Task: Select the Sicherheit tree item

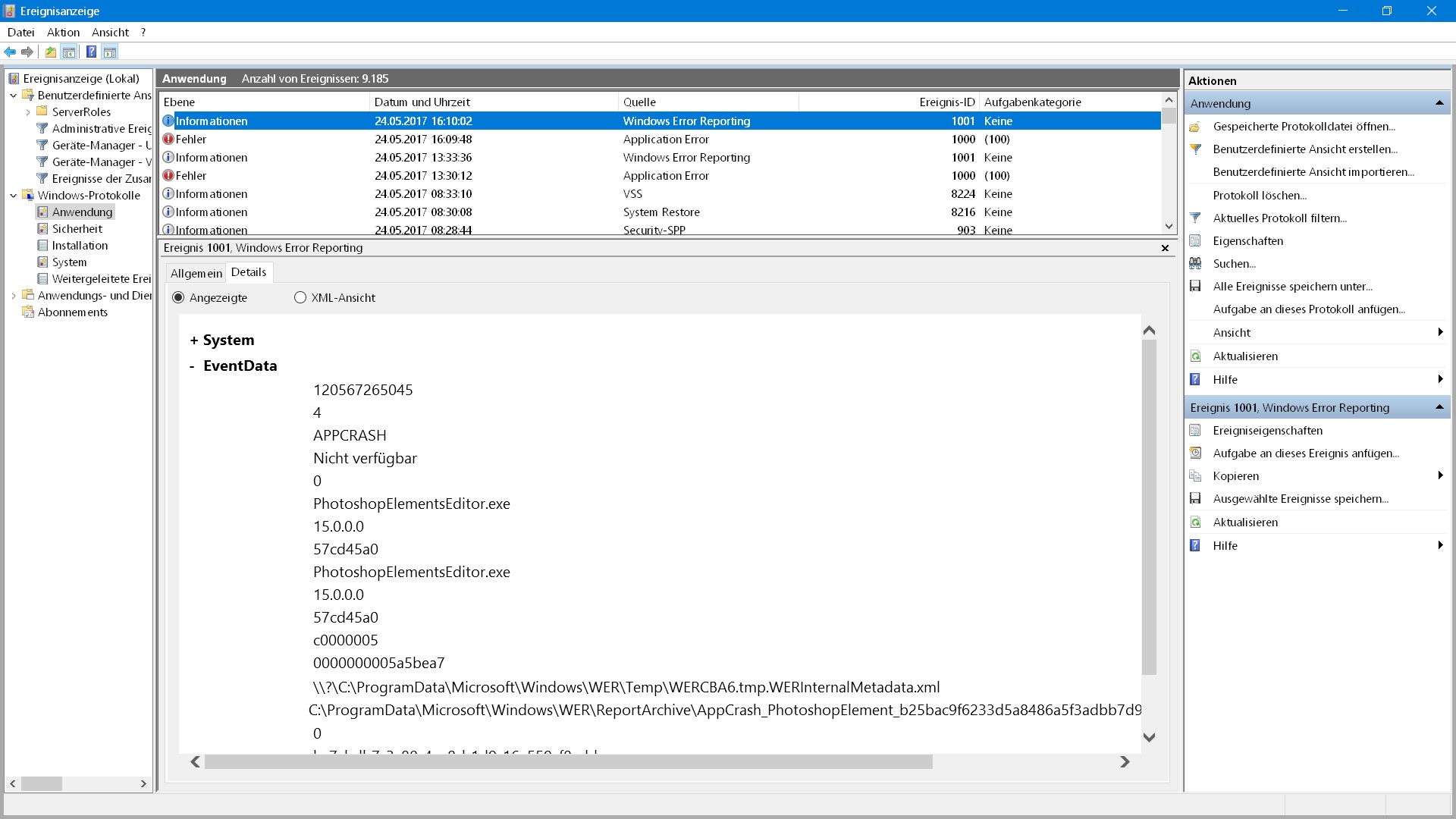Action: 77,228
